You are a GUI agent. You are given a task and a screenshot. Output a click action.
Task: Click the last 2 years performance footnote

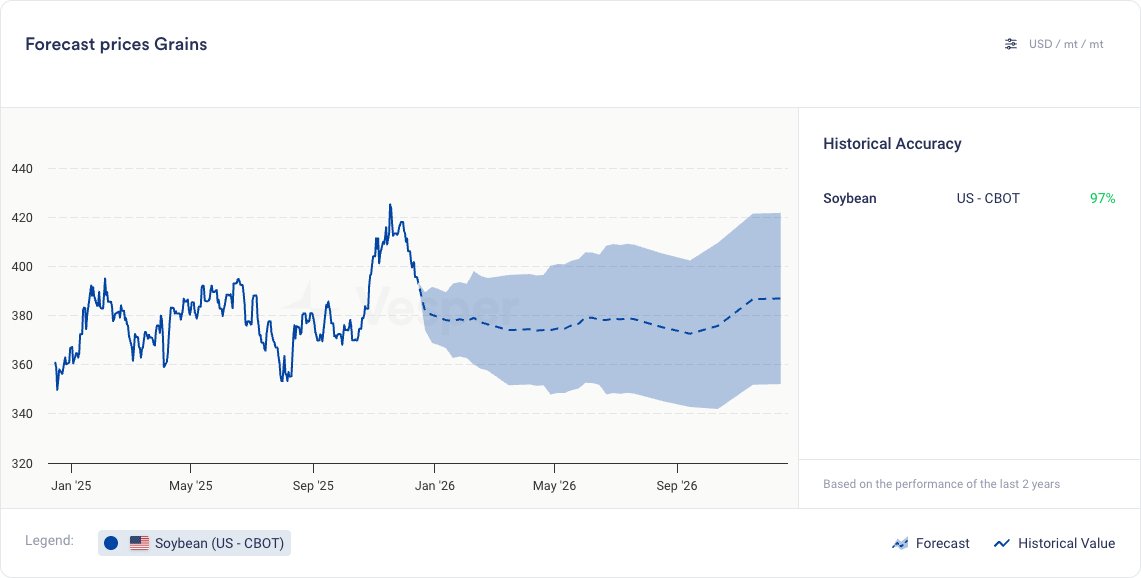point(941,484)
